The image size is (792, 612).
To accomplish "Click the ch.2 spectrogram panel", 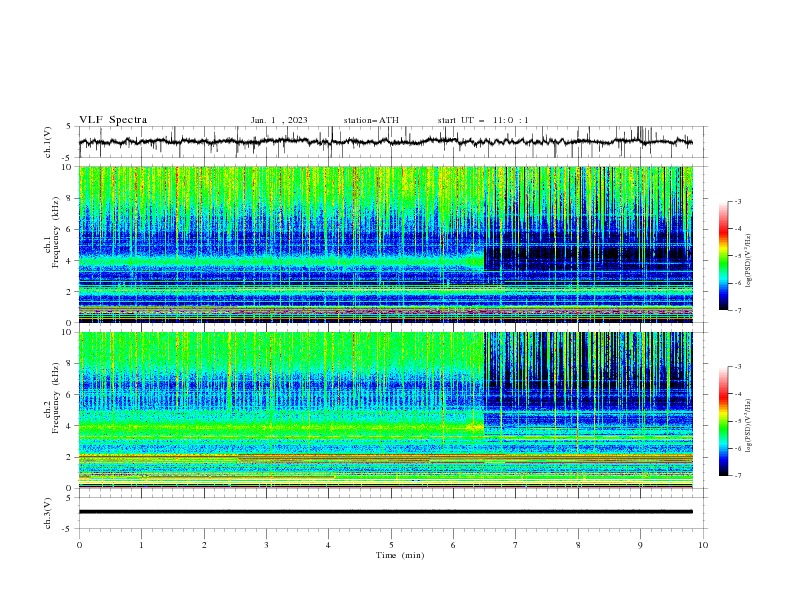I will (386, 410).
